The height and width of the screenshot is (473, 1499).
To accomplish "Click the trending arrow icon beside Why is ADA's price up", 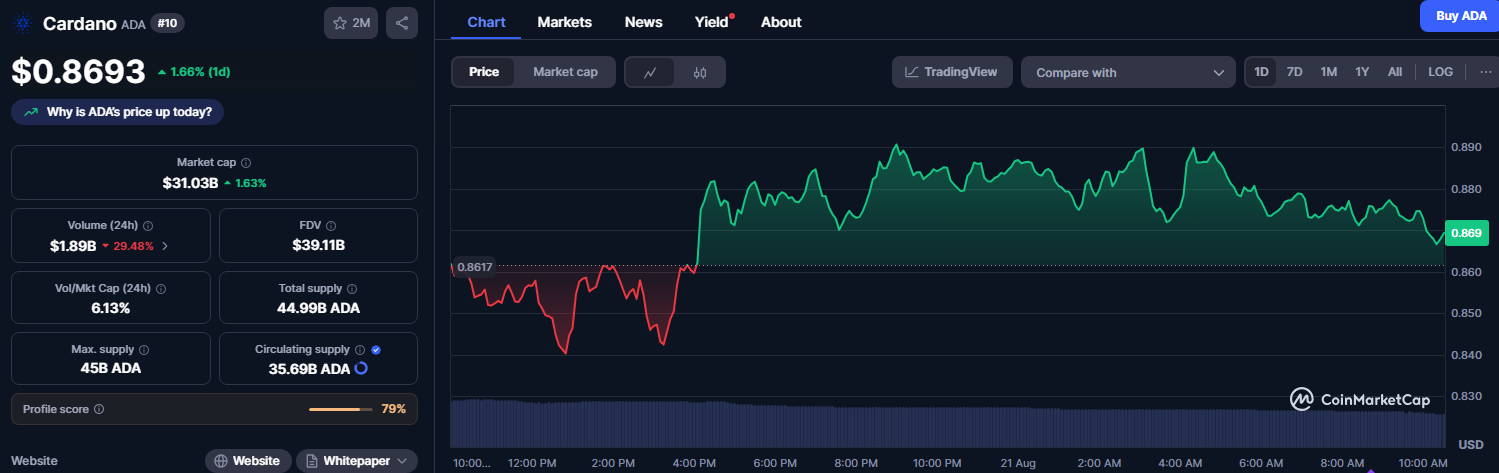I will 31,112.
